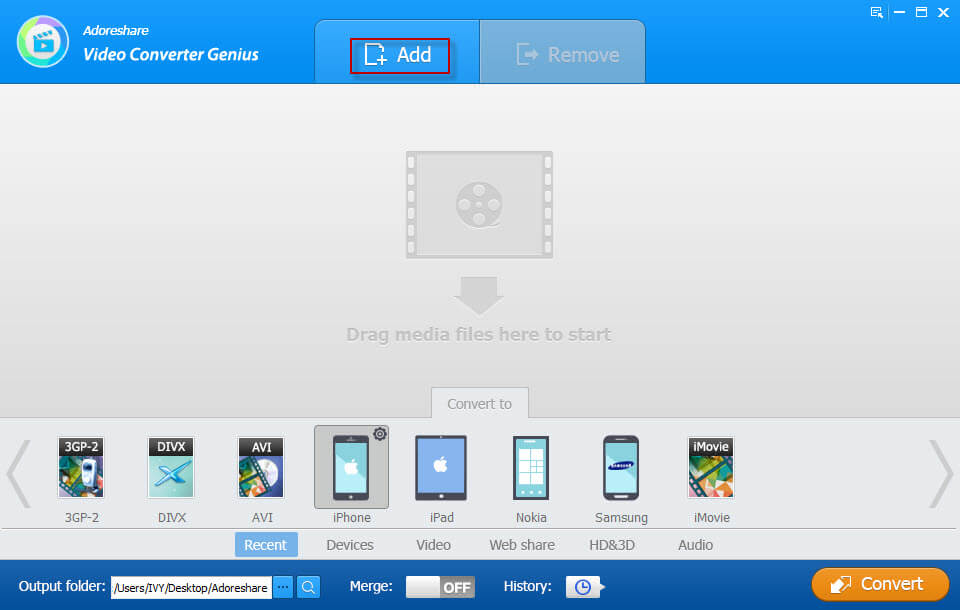The height and width of the screenshot is (610, 960).
Task: Select the 3GP-2 format icon
Action: [81, 468]
